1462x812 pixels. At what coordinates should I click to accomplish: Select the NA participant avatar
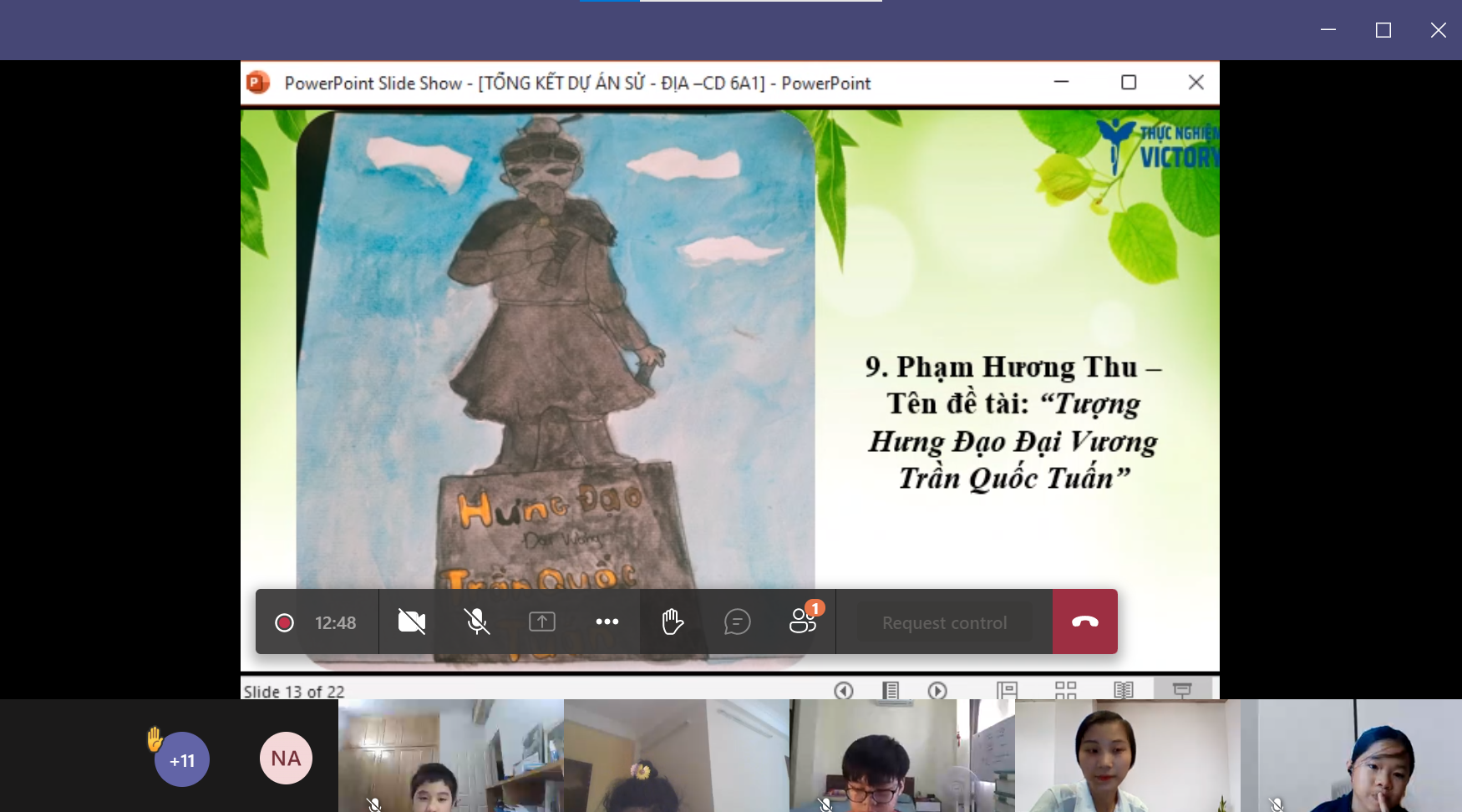tap(286, 758)
